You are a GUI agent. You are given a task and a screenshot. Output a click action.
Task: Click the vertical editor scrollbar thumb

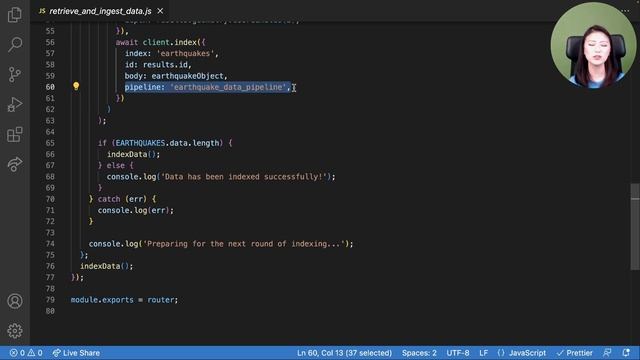click(x=635, y=227)
